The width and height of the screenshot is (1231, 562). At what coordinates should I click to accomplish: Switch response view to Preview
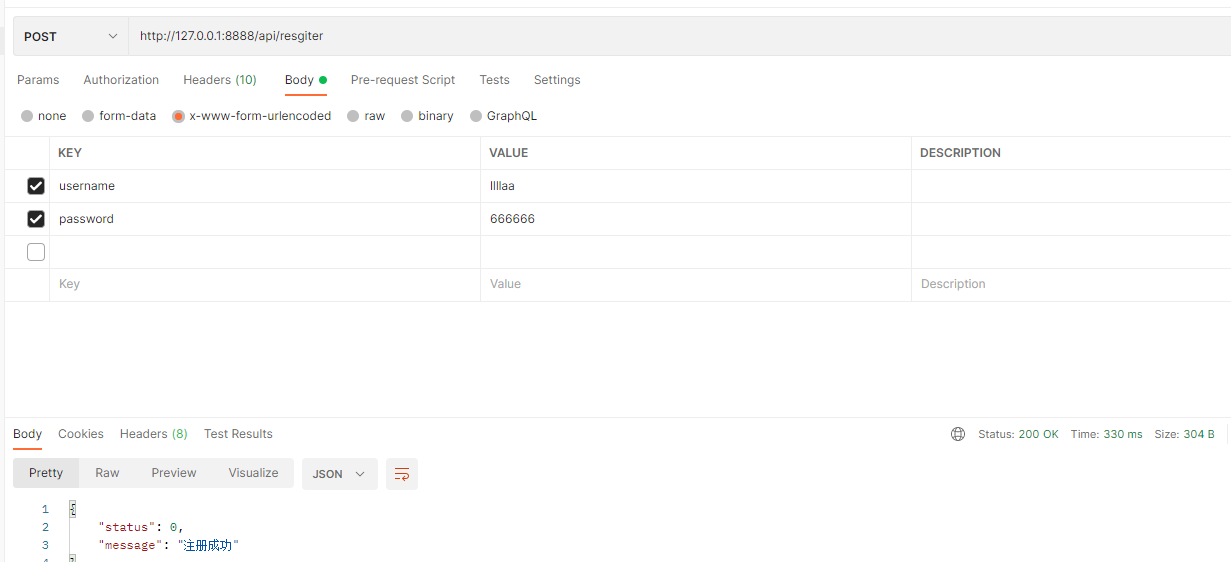pyautogui.click(x=174, y=473)
